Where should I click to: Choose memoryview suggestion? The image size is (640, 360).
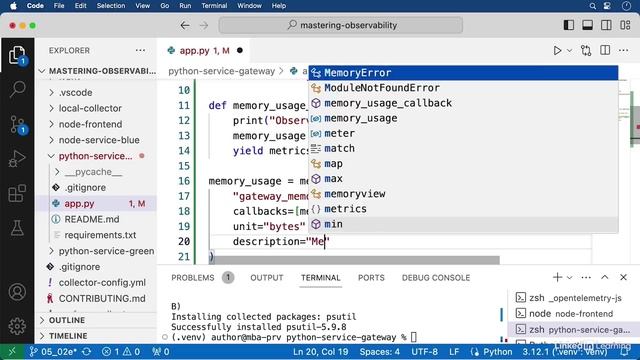tap(463, 194)
